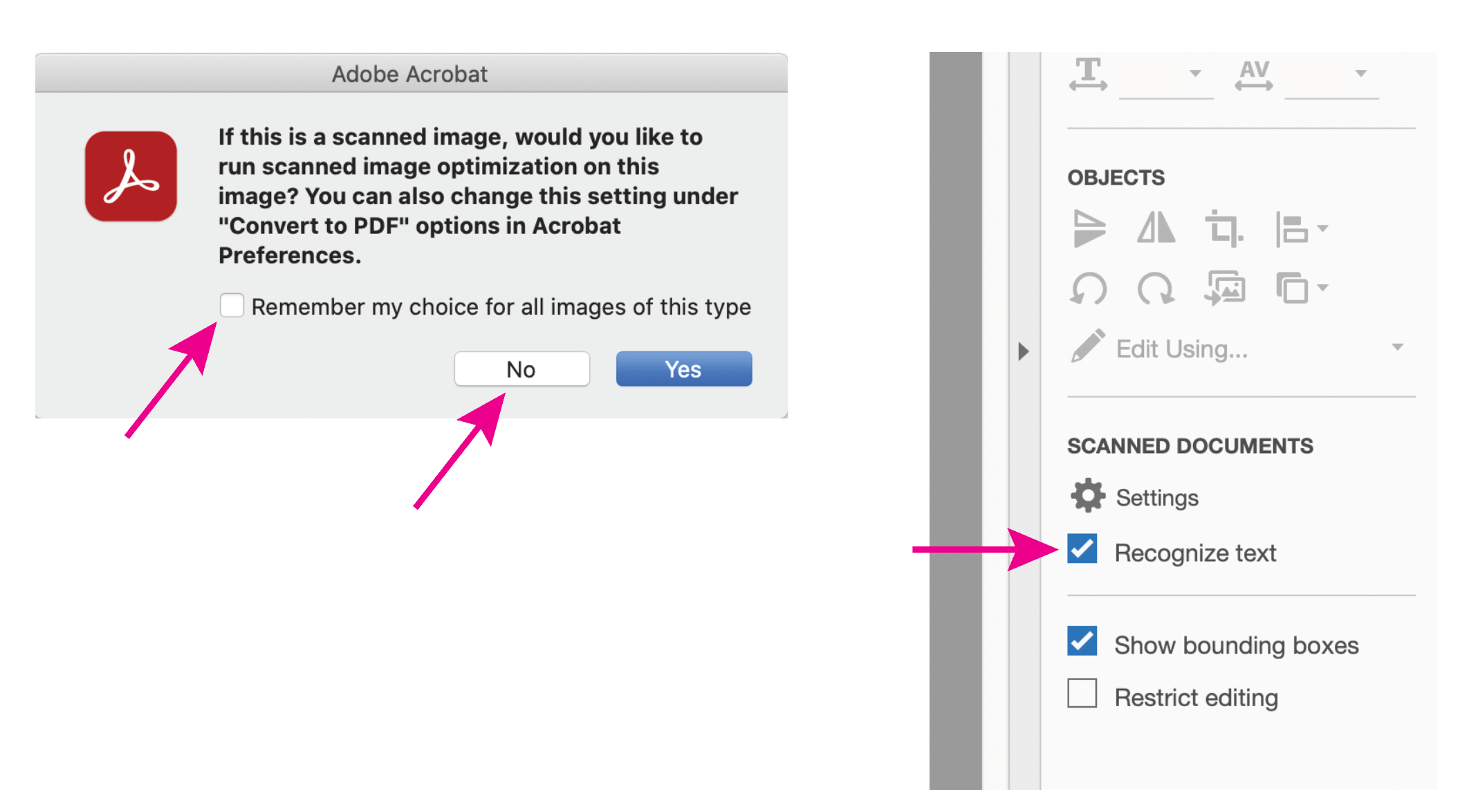The width and height of the screenshot is (1469, 812).
Task: Open Scanned Documents Settings via gear icon
Action: (1087, 496)
